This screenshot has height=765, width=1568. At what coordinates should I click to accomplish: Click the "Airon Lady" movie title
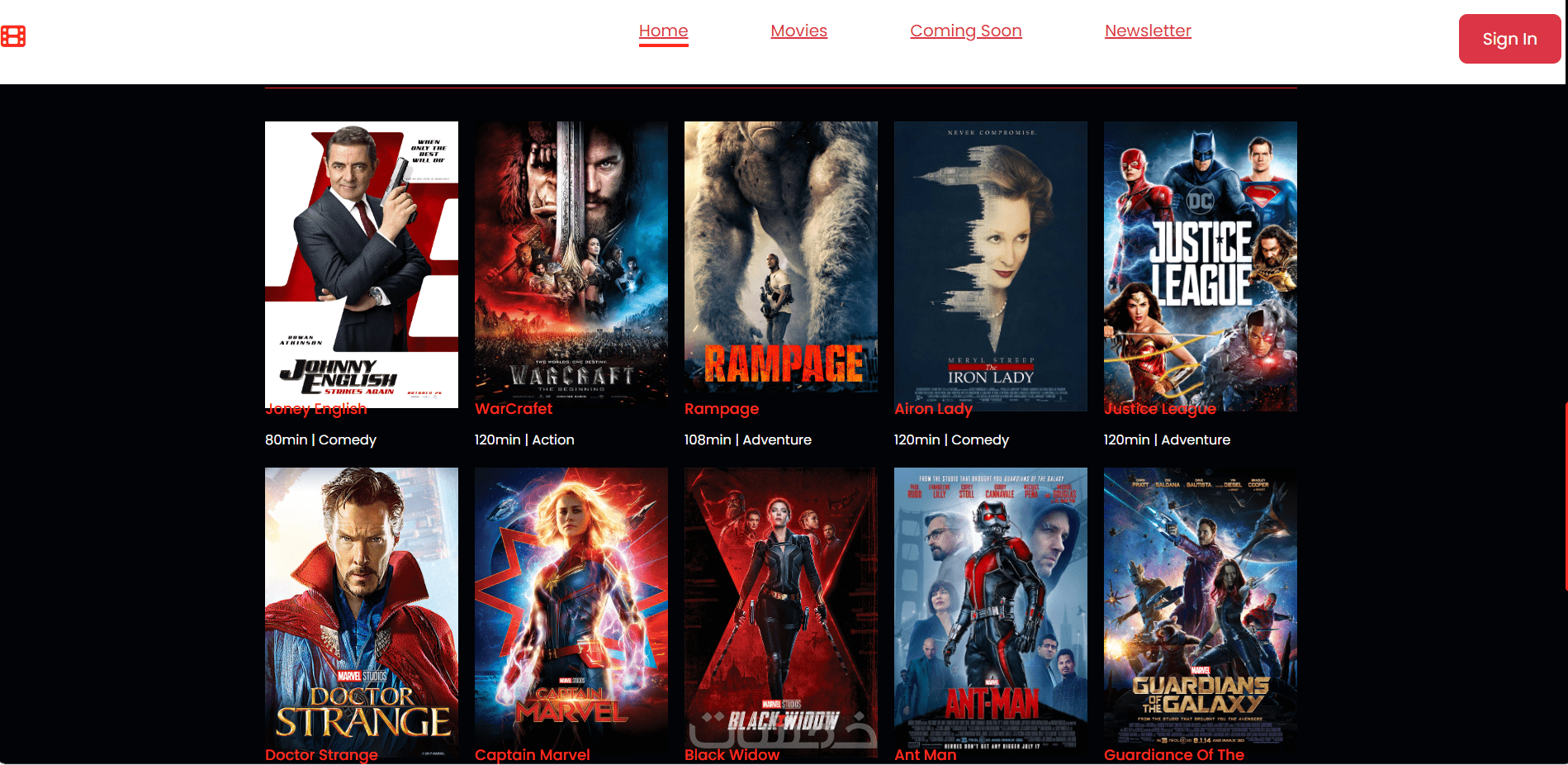[x=933, y=409]
